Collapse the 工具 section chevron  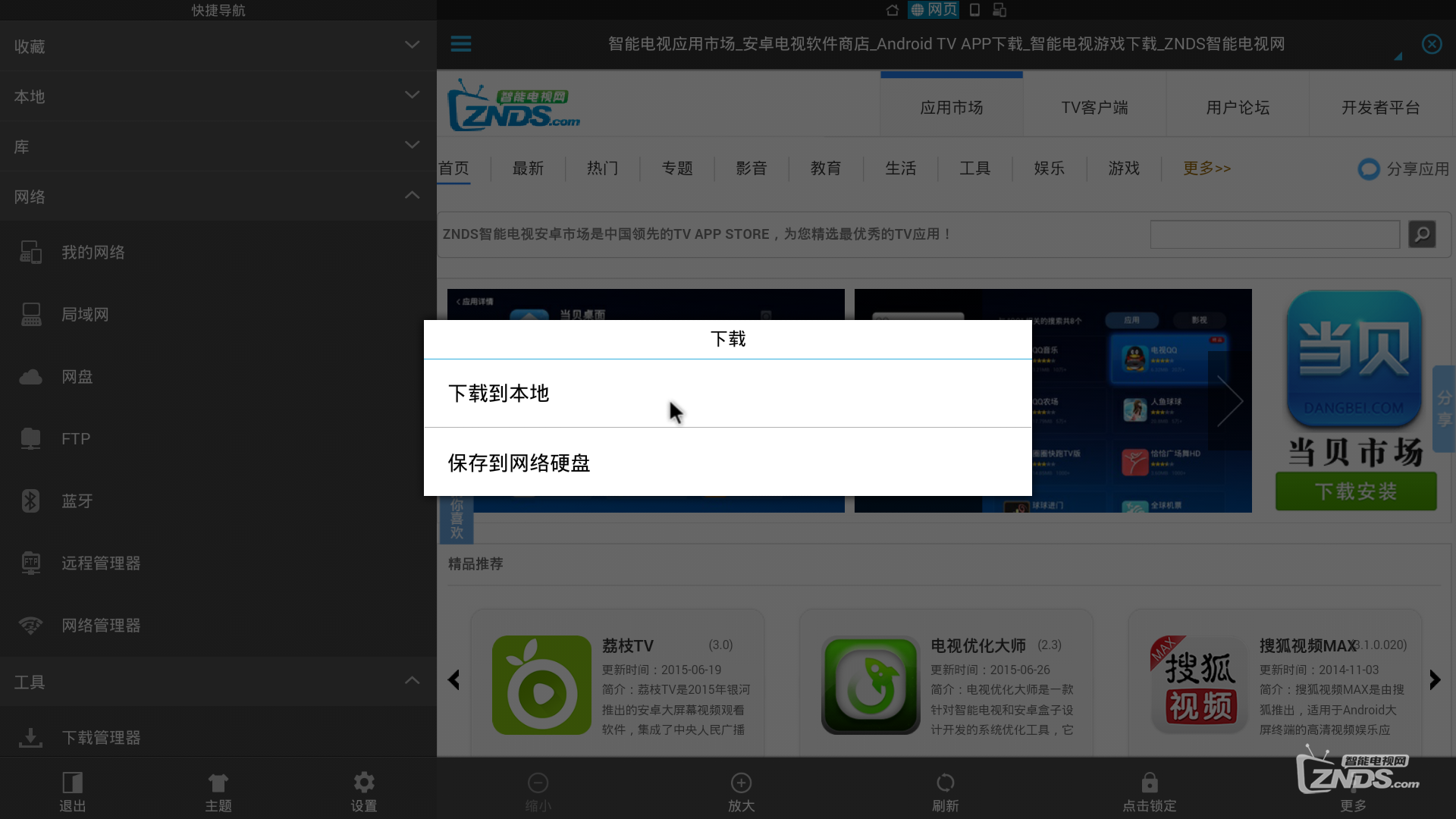click(x=412, y=680)
